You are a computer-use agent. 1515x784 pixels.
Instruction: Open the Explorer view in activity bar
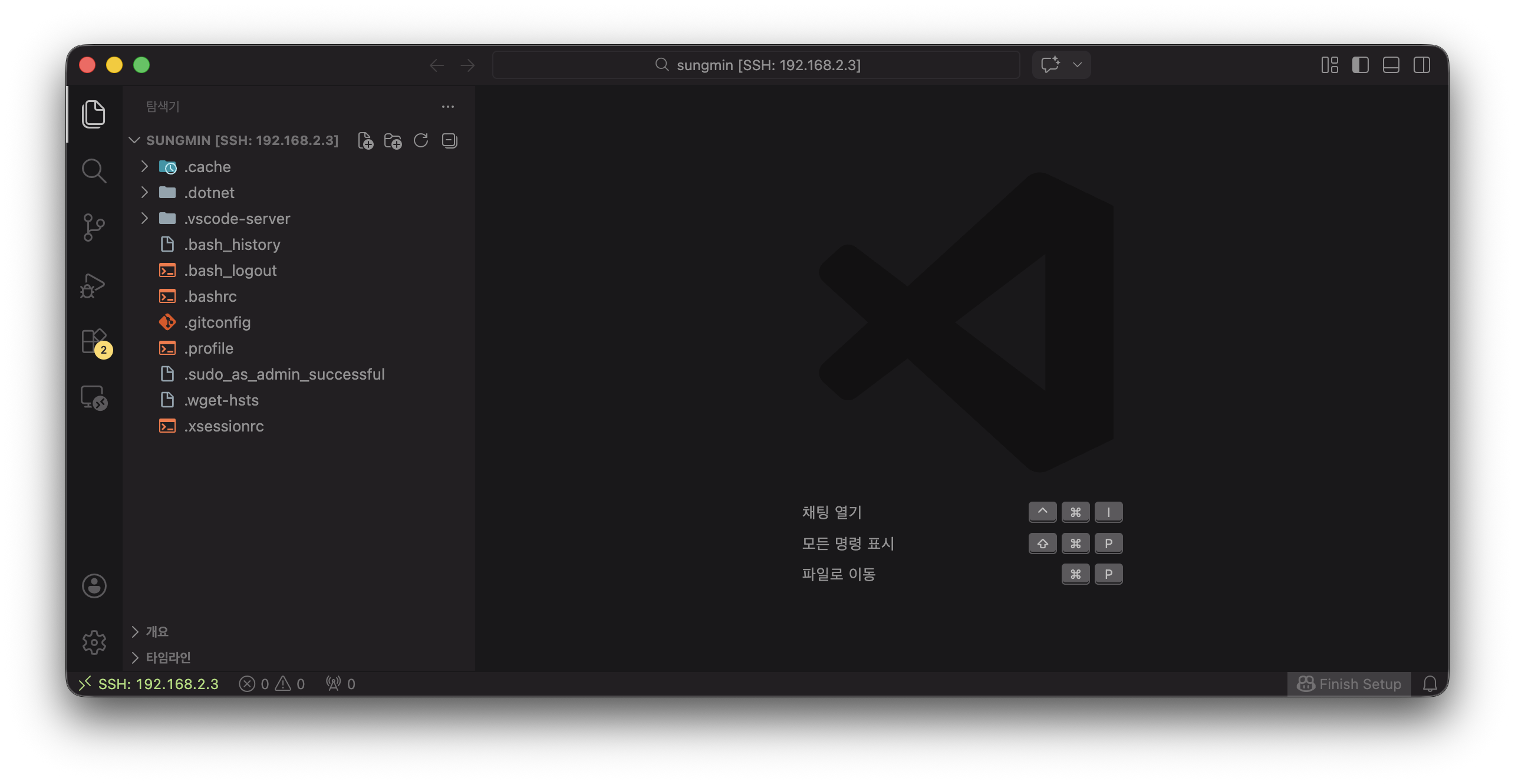94,114
